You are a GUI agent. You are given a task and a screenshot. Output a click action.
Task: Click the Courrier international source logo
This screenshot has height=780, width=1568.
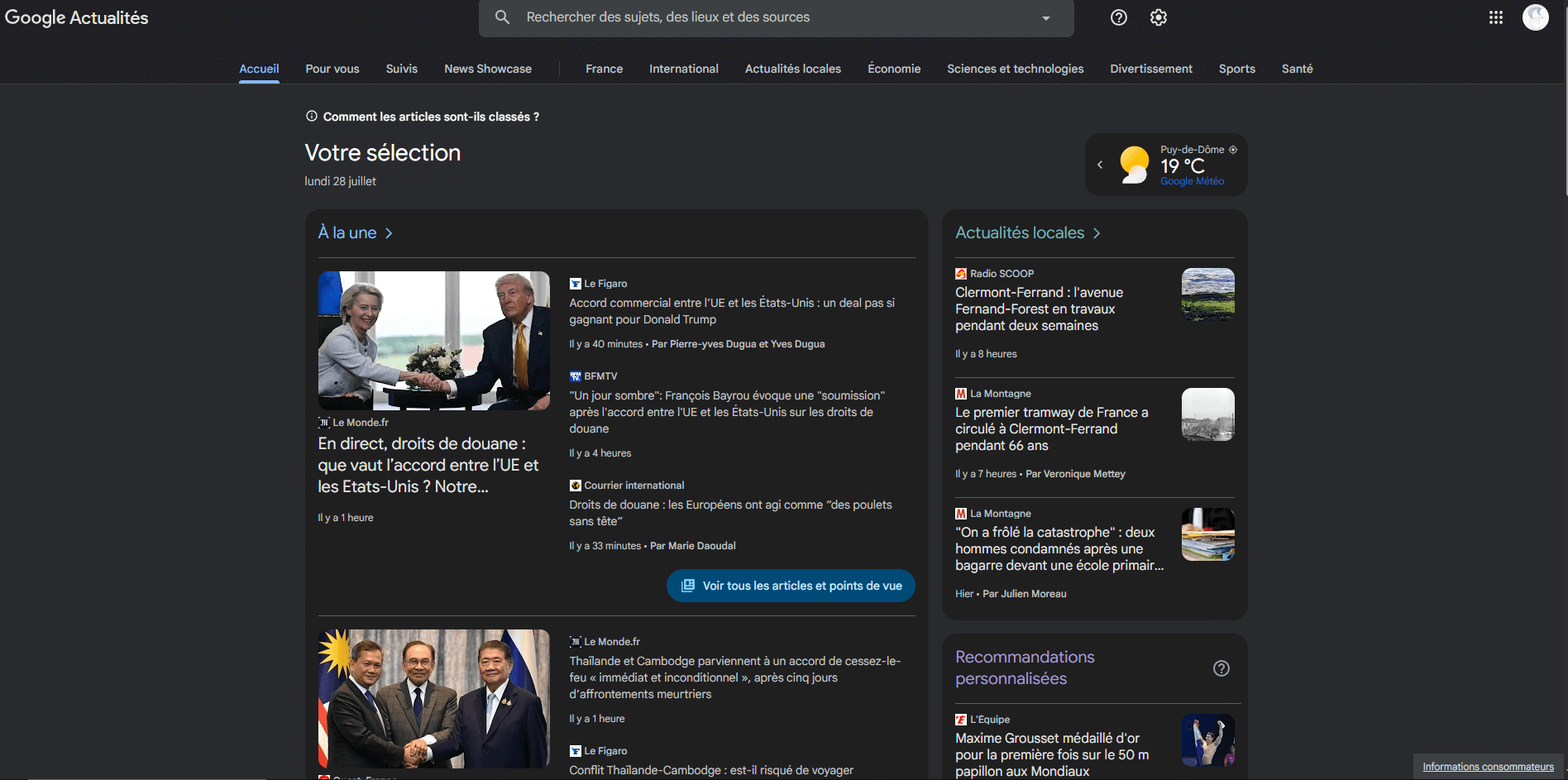(x=576, y=486)
